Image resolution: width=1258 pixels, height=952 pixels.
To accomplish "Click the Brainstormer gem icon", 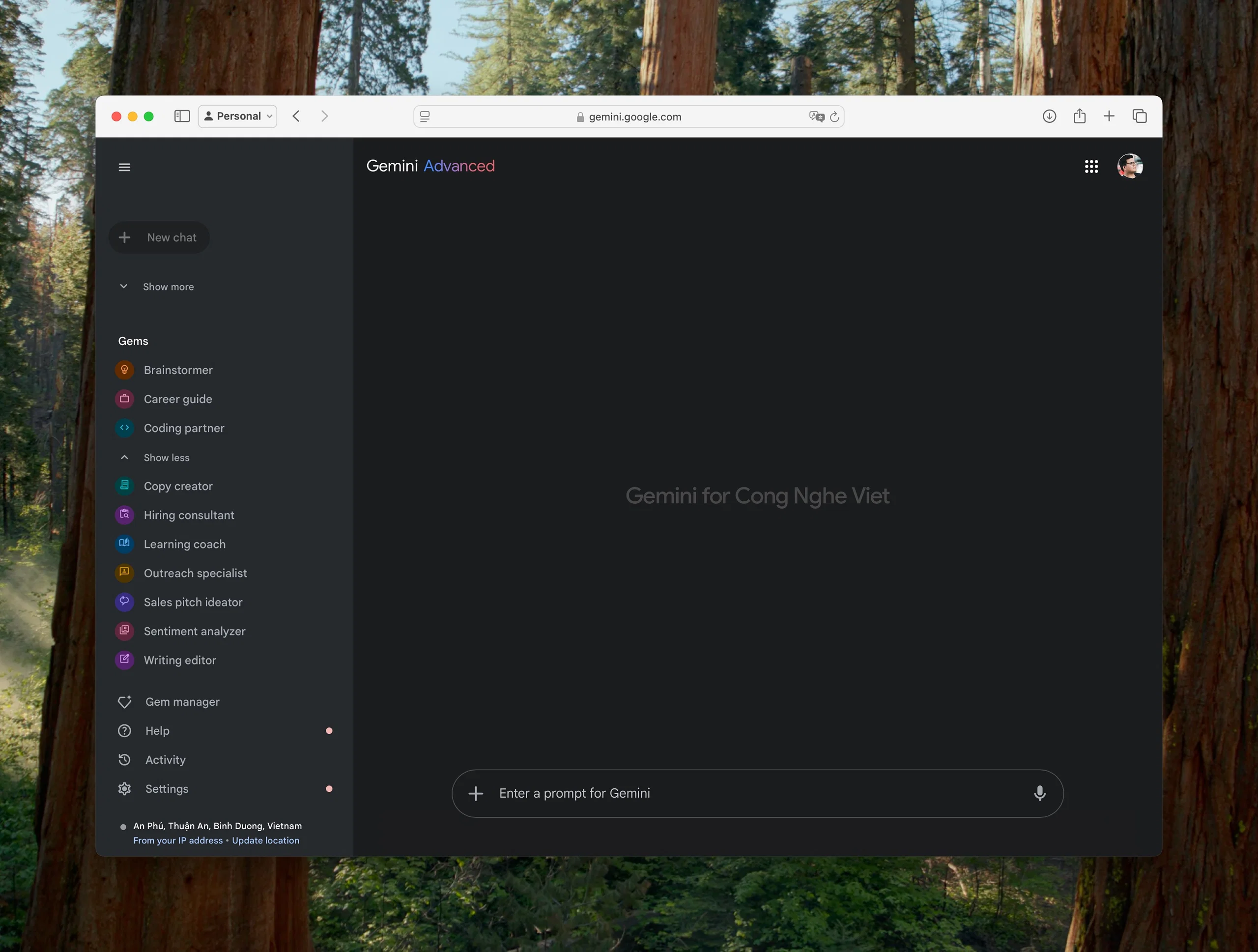I will [125, 370].
